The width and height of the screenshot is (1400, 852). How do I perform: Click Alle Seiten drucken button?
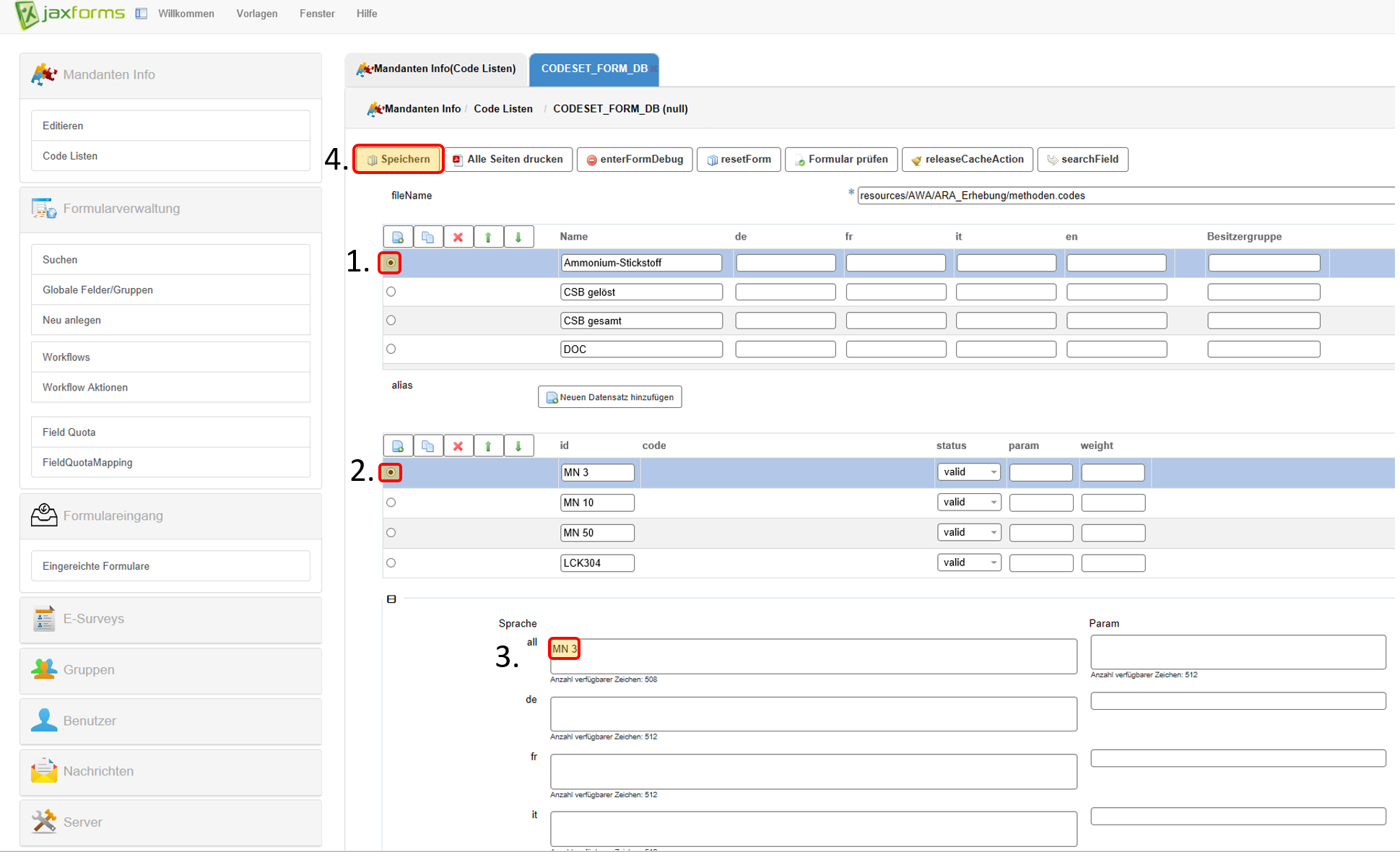[508, 159]
